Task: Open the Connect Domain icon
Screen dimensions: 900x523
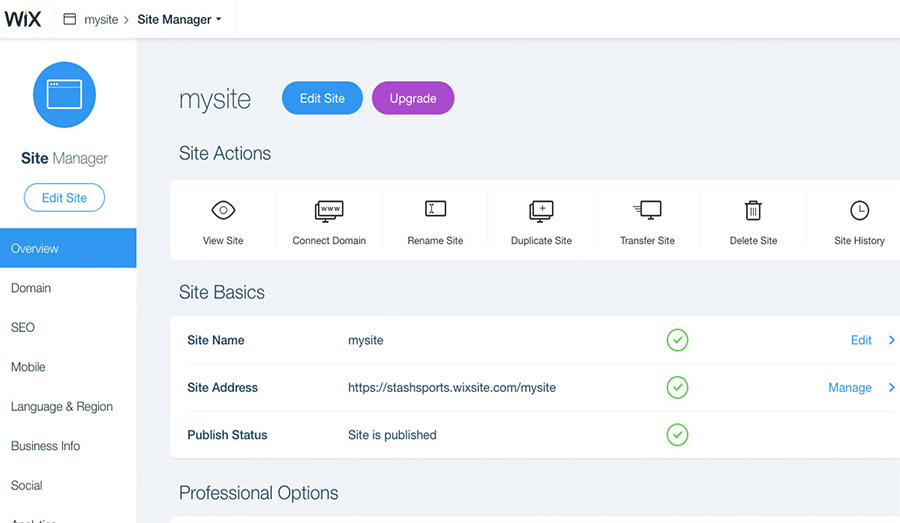Action: coord(329,210)
